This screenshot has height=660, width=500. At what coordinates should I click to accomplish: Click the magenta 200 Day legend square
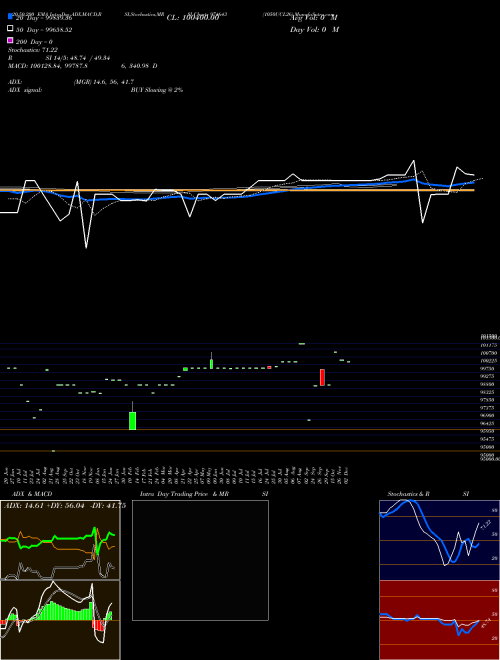10,40
